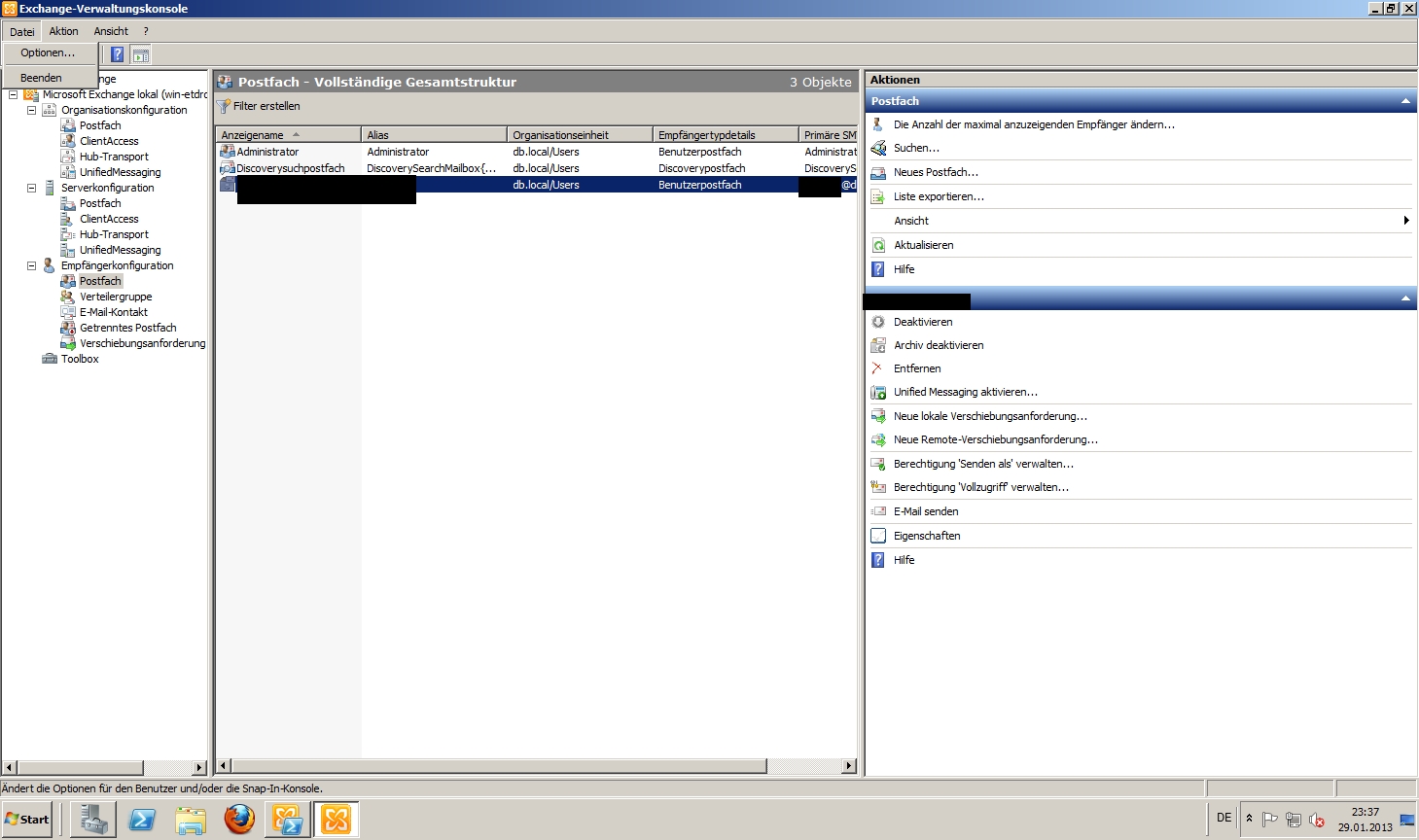Click the tree pane horizontal scrollbar

[104, 767]
